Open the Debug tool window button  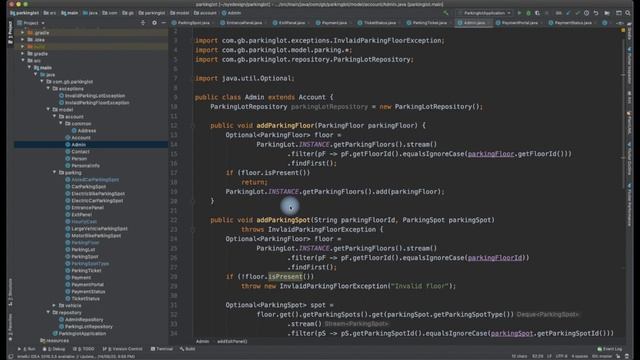(54, 349)
